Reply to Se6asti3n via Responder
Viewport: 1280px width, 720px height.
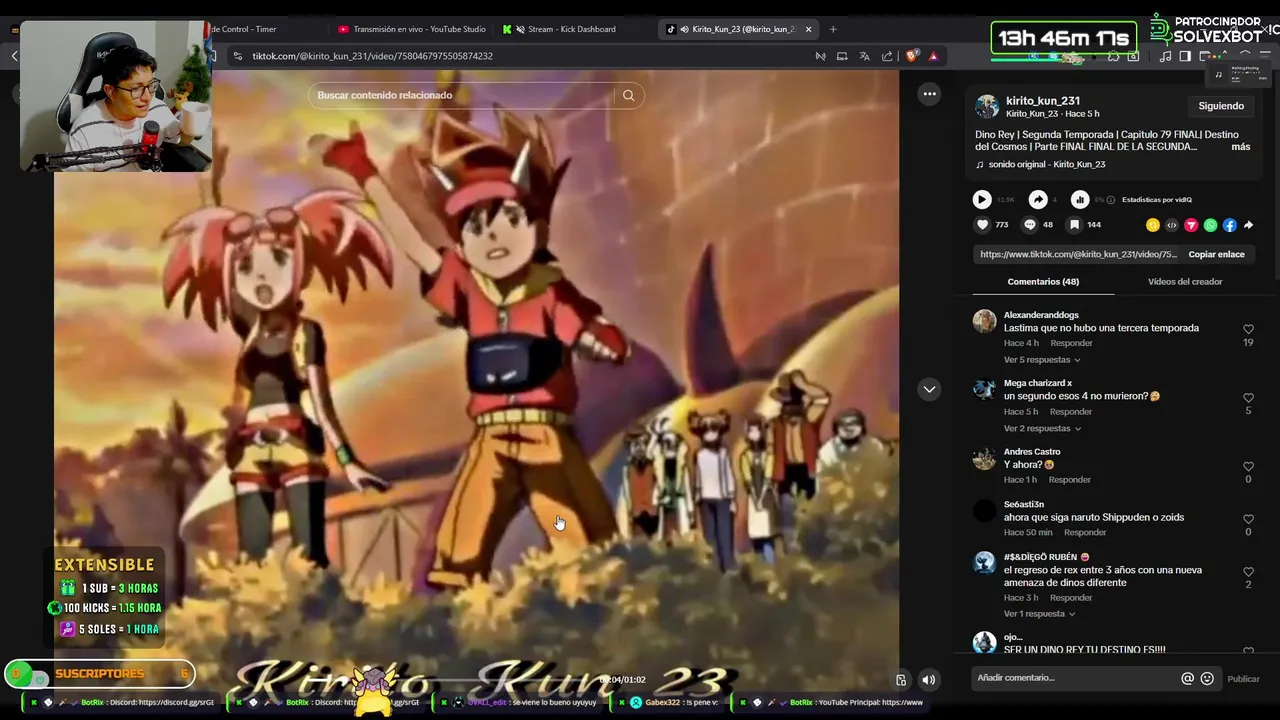1085,533
